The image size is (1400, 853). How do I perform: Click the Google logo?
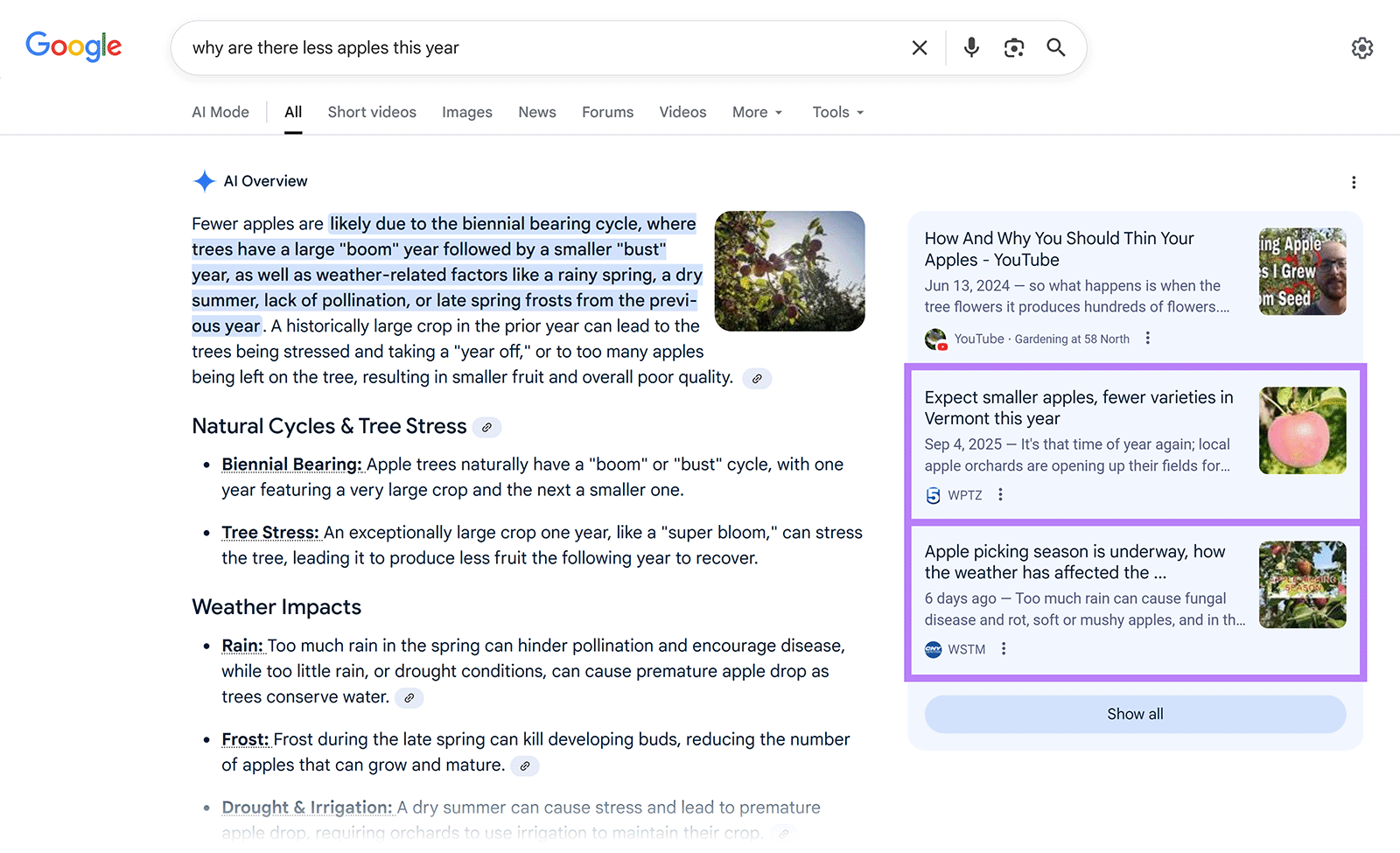[x=73, y=46]
